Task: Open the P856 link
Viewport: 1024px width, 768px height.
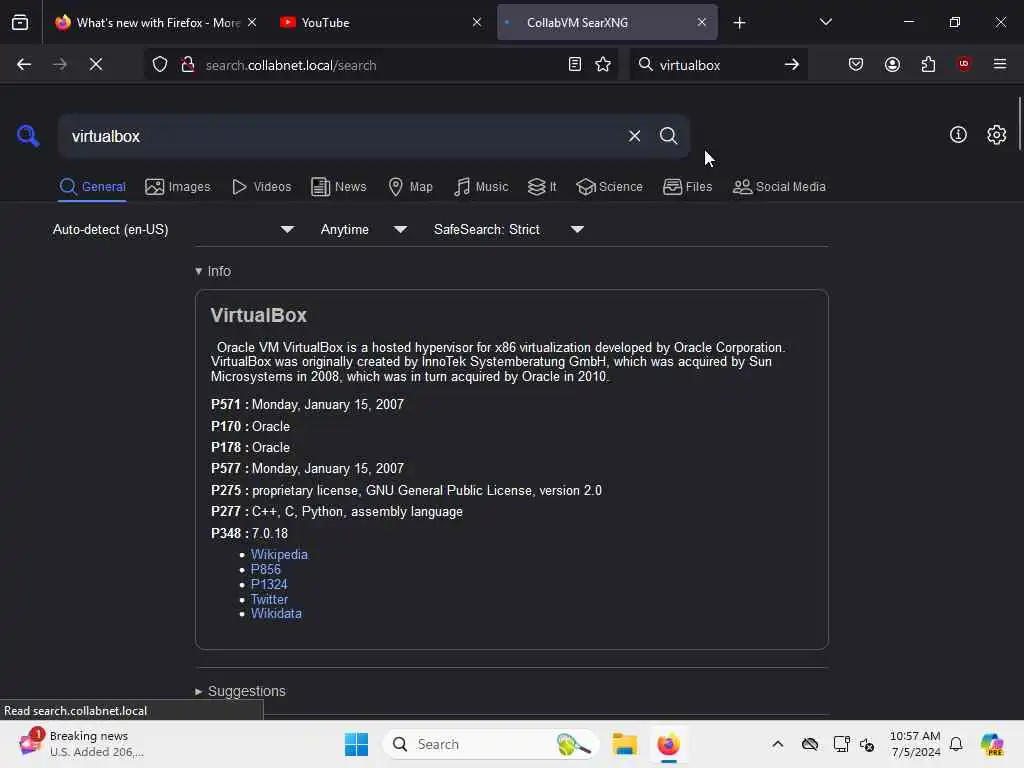Action: click(266, 569)
